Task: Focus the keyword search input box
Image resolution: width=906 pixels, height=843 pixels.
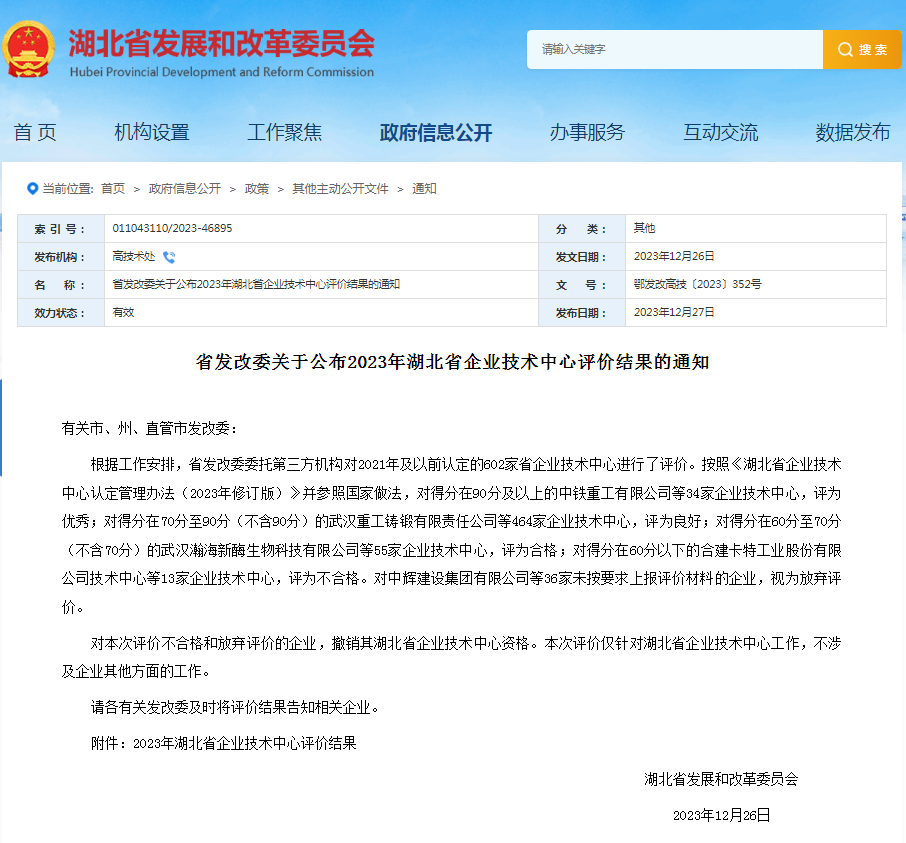Action: tap(675, 50)
